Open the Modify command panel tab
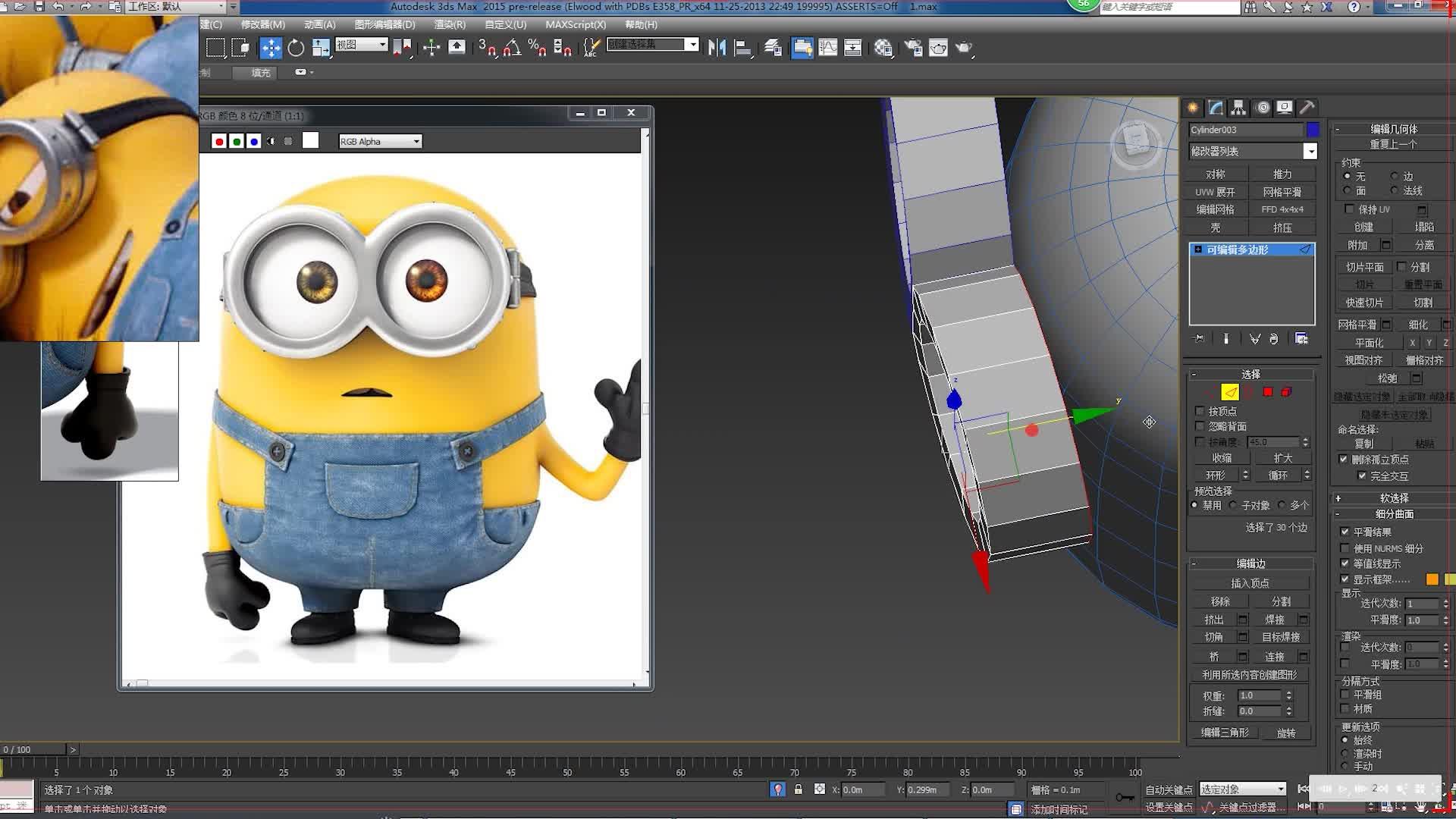This screenshot has width=1456, height=819. [1216, 108]
